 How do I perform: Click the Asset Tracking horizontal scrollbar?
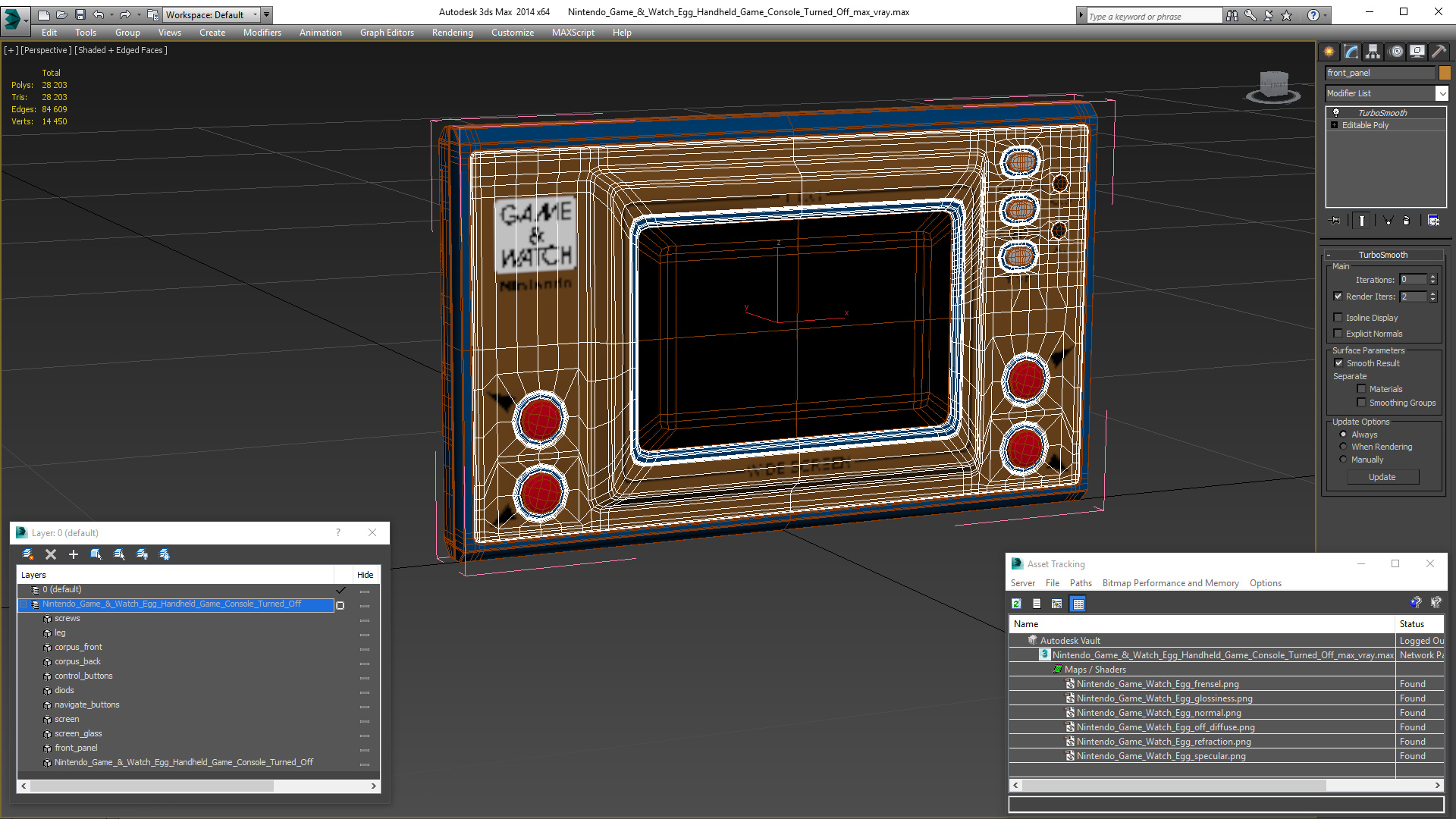[1226, 786]
